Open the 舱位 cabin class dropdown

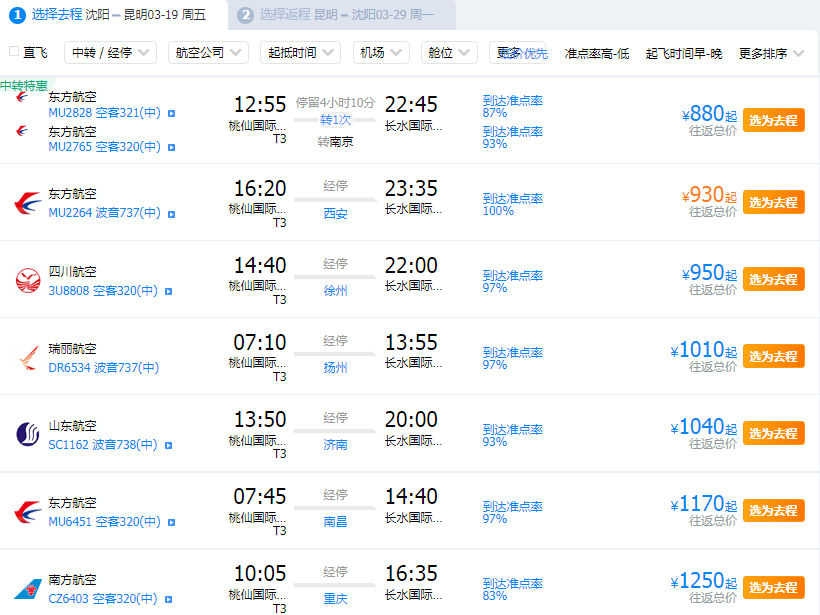(449, 53)
